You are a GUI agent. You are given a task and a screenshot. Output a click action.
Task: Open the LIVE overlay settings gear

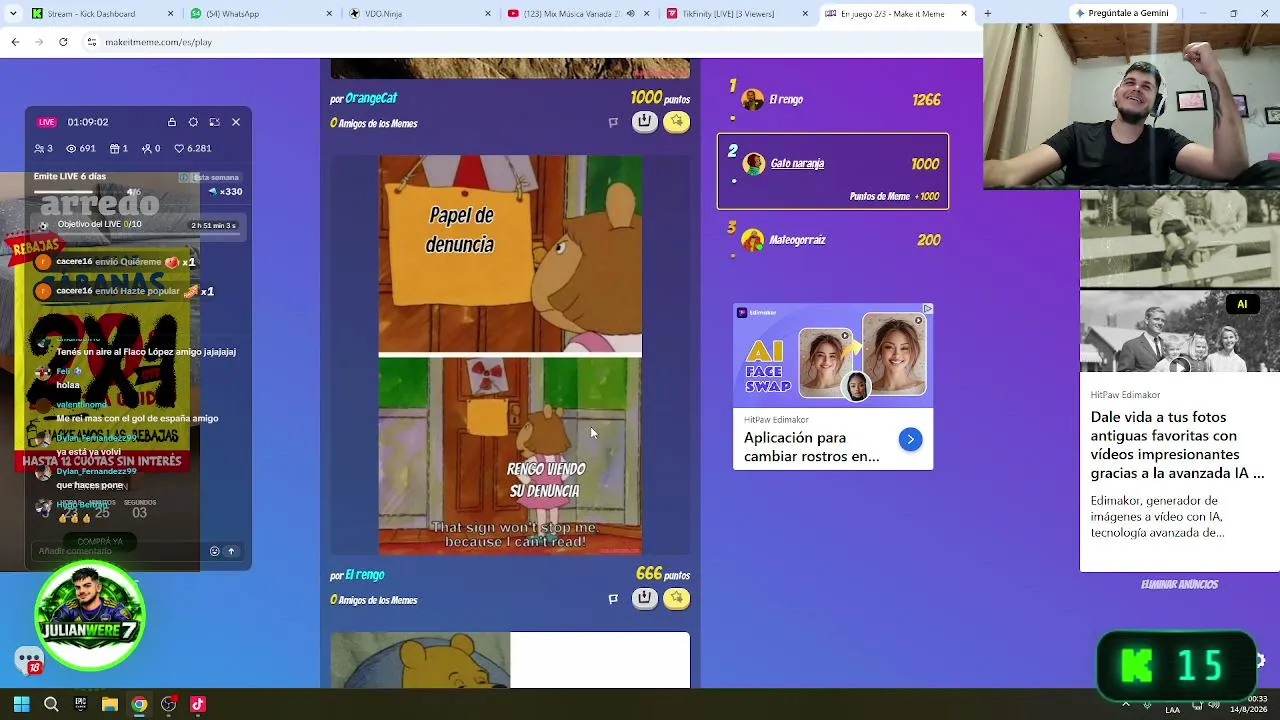(193, 122)
